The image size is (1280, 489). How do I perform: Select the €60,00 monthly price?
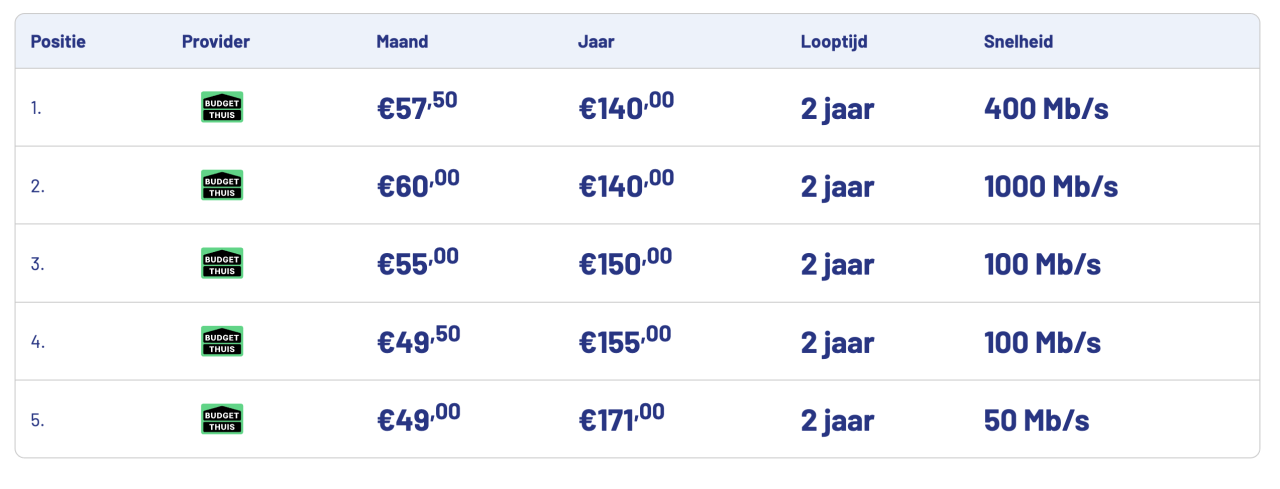[x=418, y=184]
